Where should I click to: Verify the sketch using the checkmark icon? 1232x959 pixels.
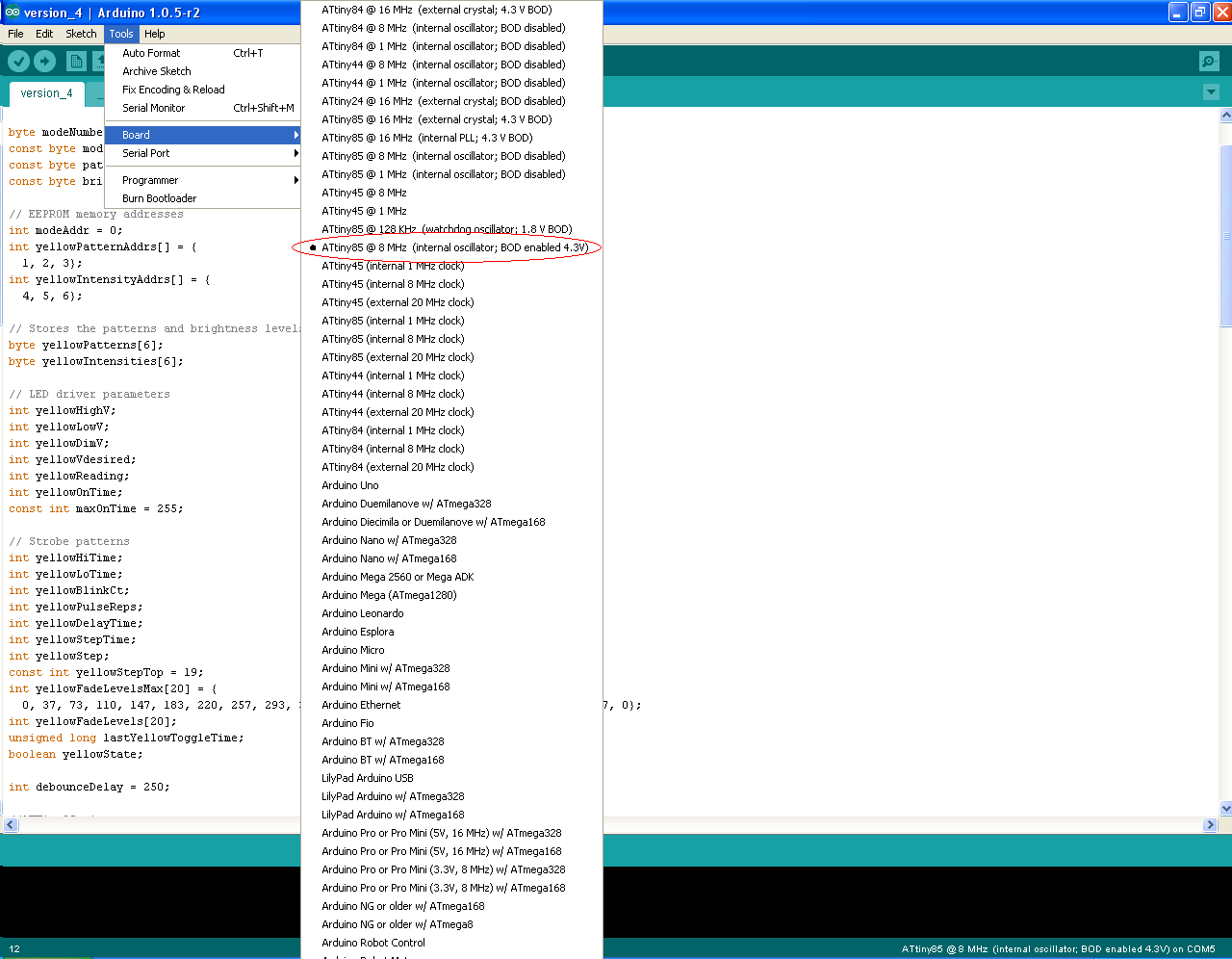point(19,61)
